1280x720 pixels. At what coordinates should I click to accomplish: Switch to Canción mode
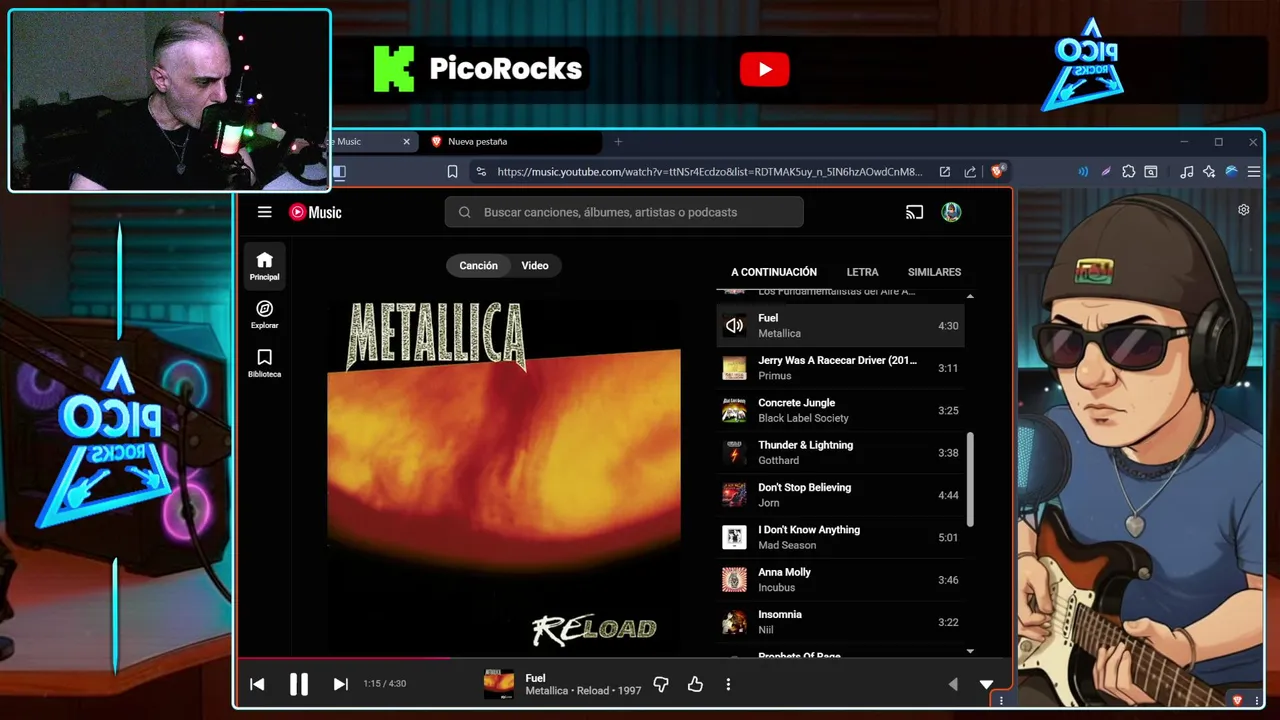(x=478, y=266)
